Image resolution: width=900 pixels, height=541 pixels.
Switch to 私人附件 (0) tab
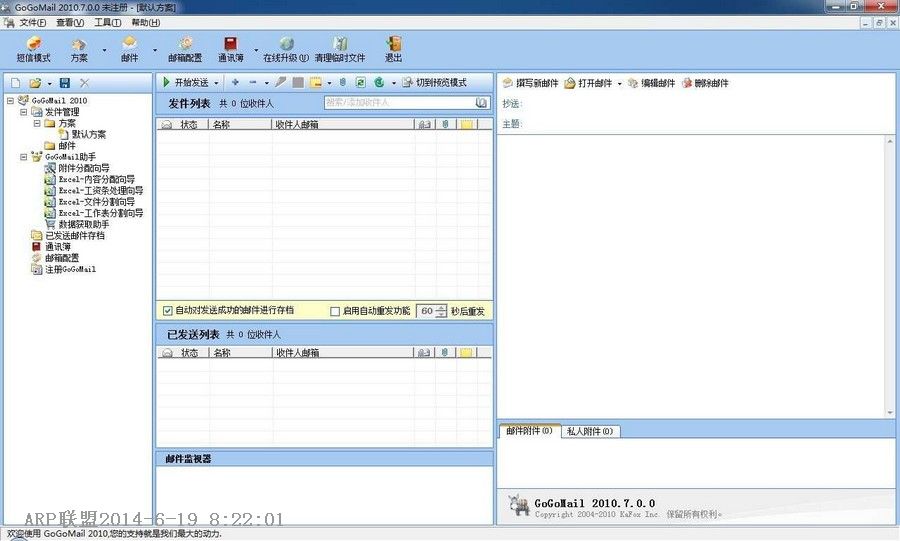click(589, 431)
